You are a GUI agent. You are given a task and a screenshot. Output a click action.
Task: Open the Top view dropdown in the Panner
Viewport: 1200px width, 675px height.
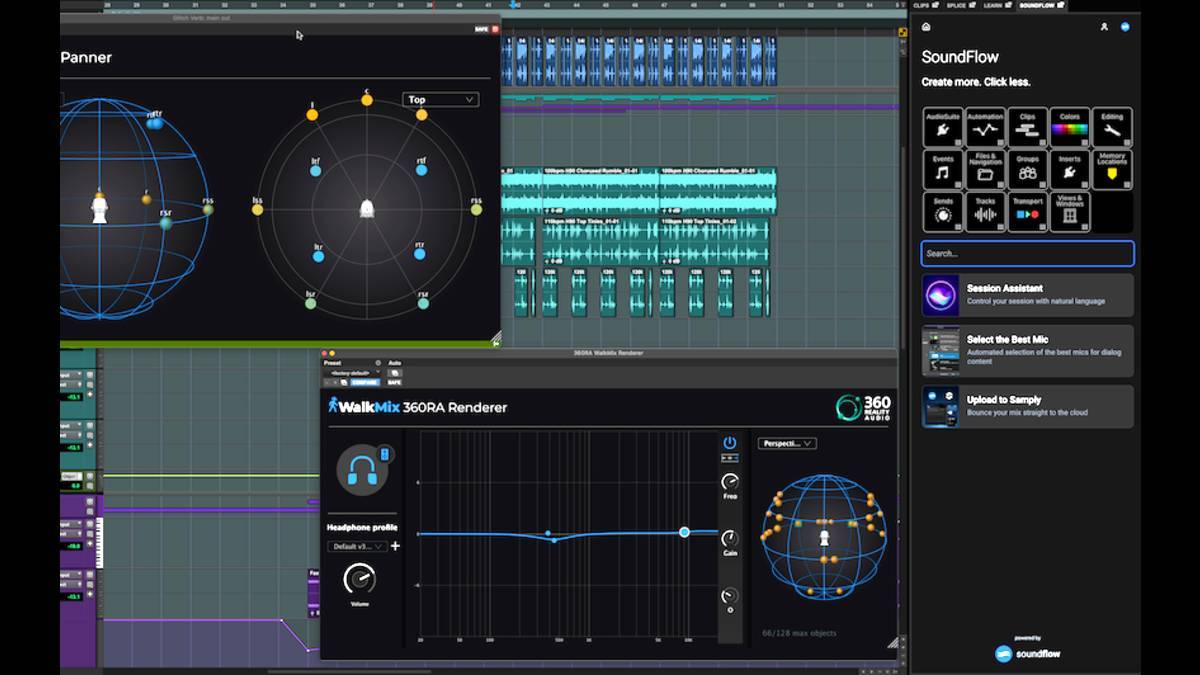tap(440, 99)
